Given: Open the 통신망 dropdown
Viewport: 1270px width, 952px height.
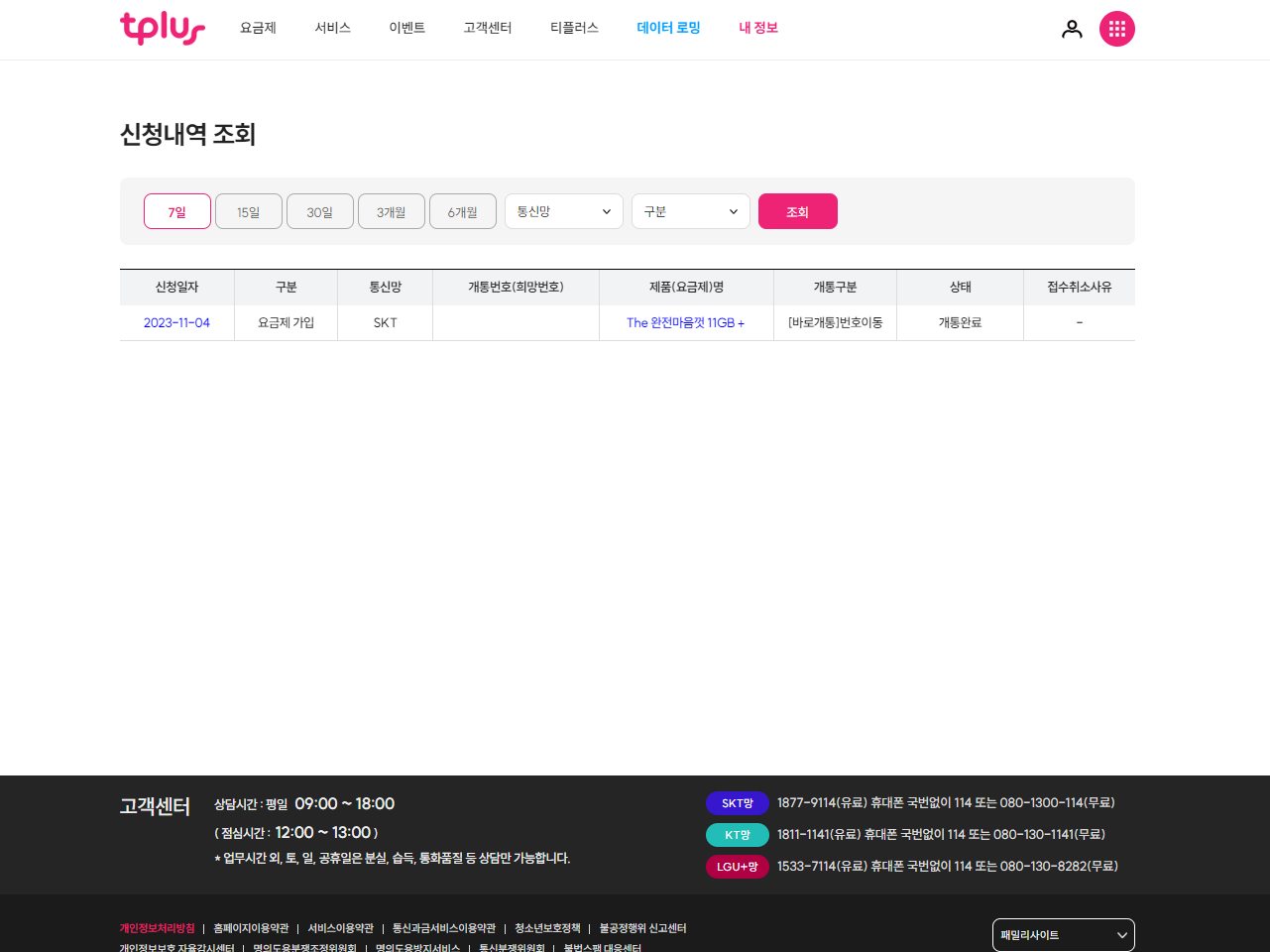Looking at the screenshot, I should click(563, 211).
